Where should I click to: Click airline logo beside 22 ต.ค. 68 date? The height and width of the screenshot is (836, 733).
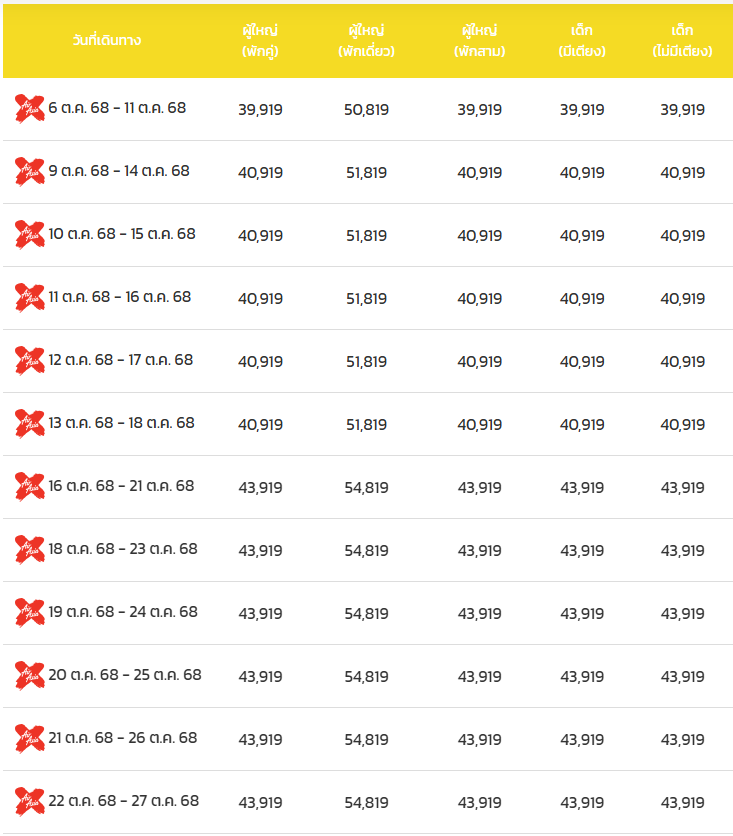[30, 801]
